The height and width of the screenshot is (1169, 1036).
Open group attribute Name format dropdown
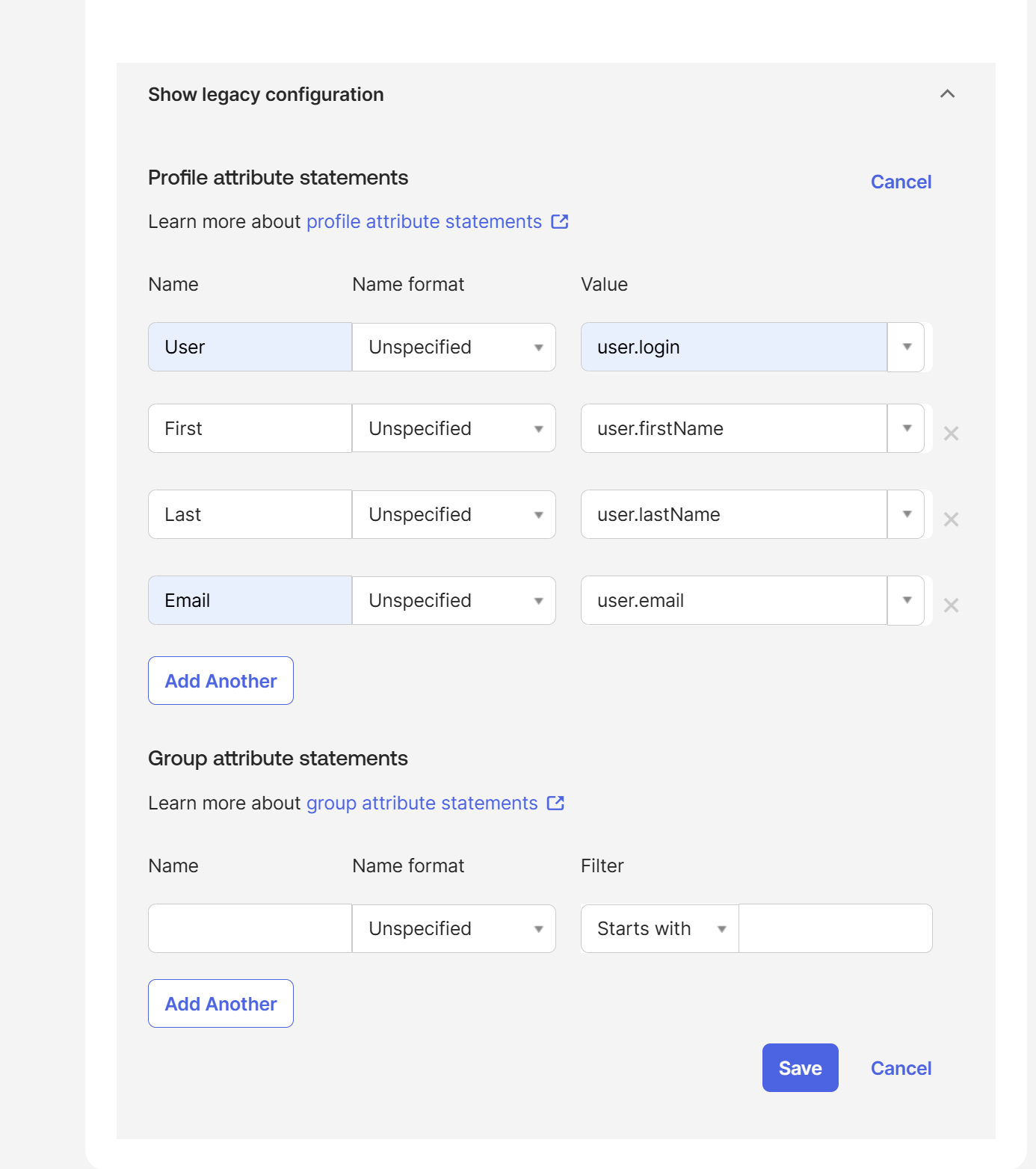(454, 928)
